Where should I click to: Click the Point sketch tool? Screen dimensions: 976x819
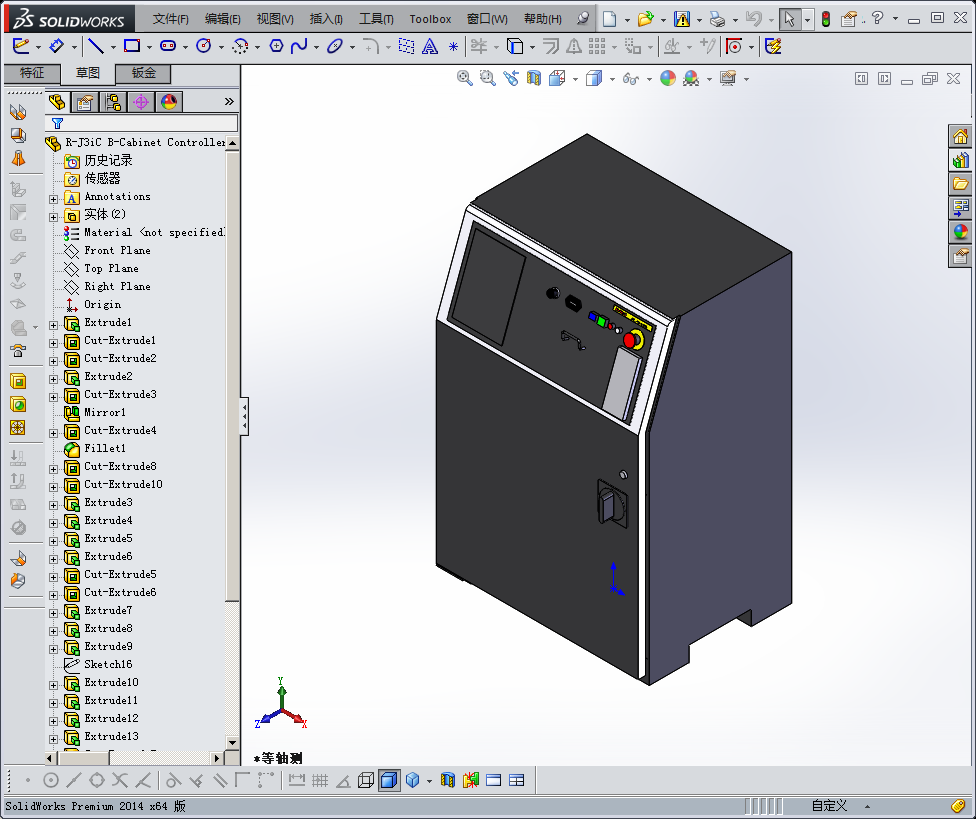point(453,47)
